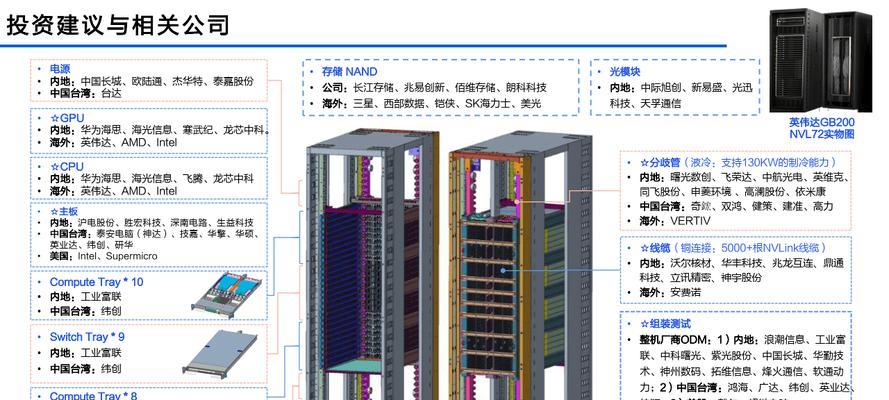889x400 pixels.
Task: Select the ☆分歧管 liquid cooling heading
Action: (x=738, y=162)
